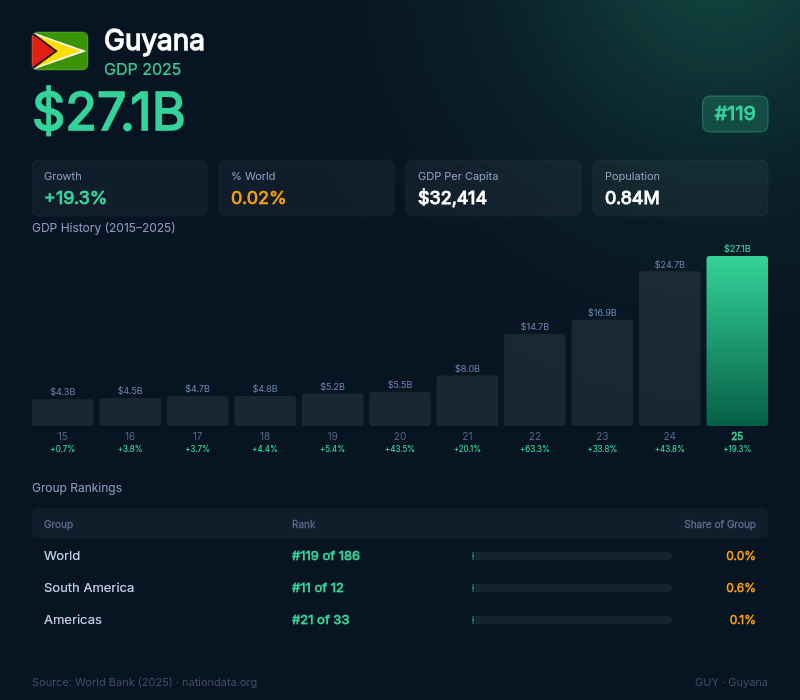
Task: Select the South America row label
Action: [x=89, y=588]
